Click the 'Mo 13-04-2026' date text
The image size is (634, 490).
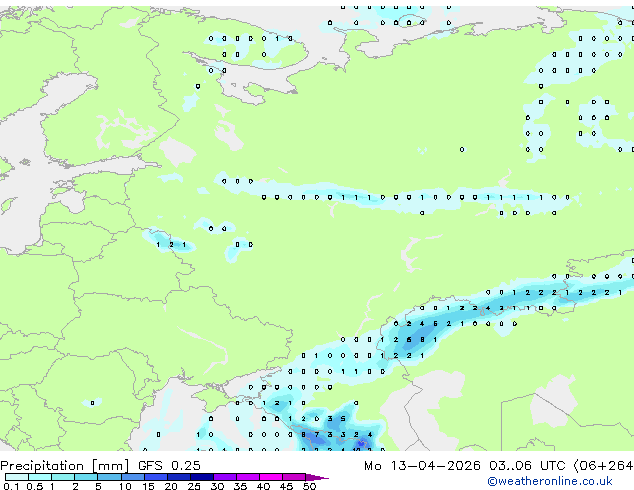[422, 466]
